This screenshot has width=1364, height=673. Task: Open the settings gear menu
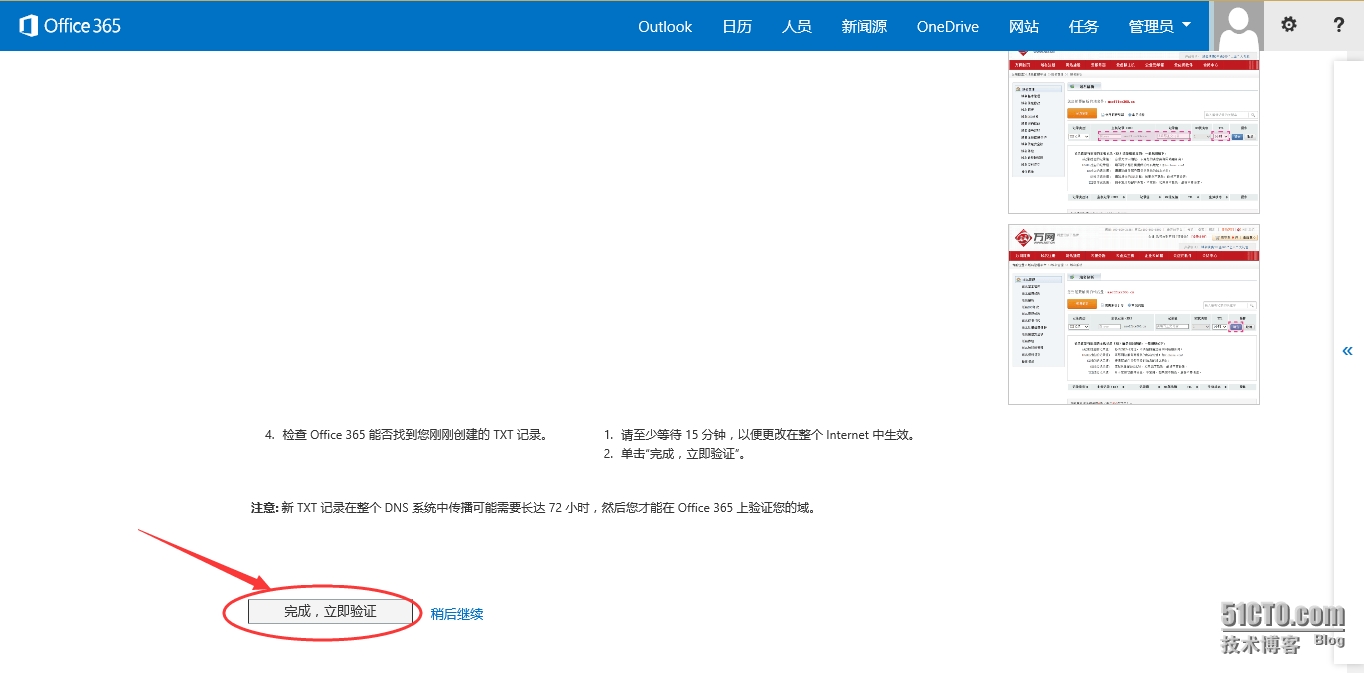(x=1289, y=26)
